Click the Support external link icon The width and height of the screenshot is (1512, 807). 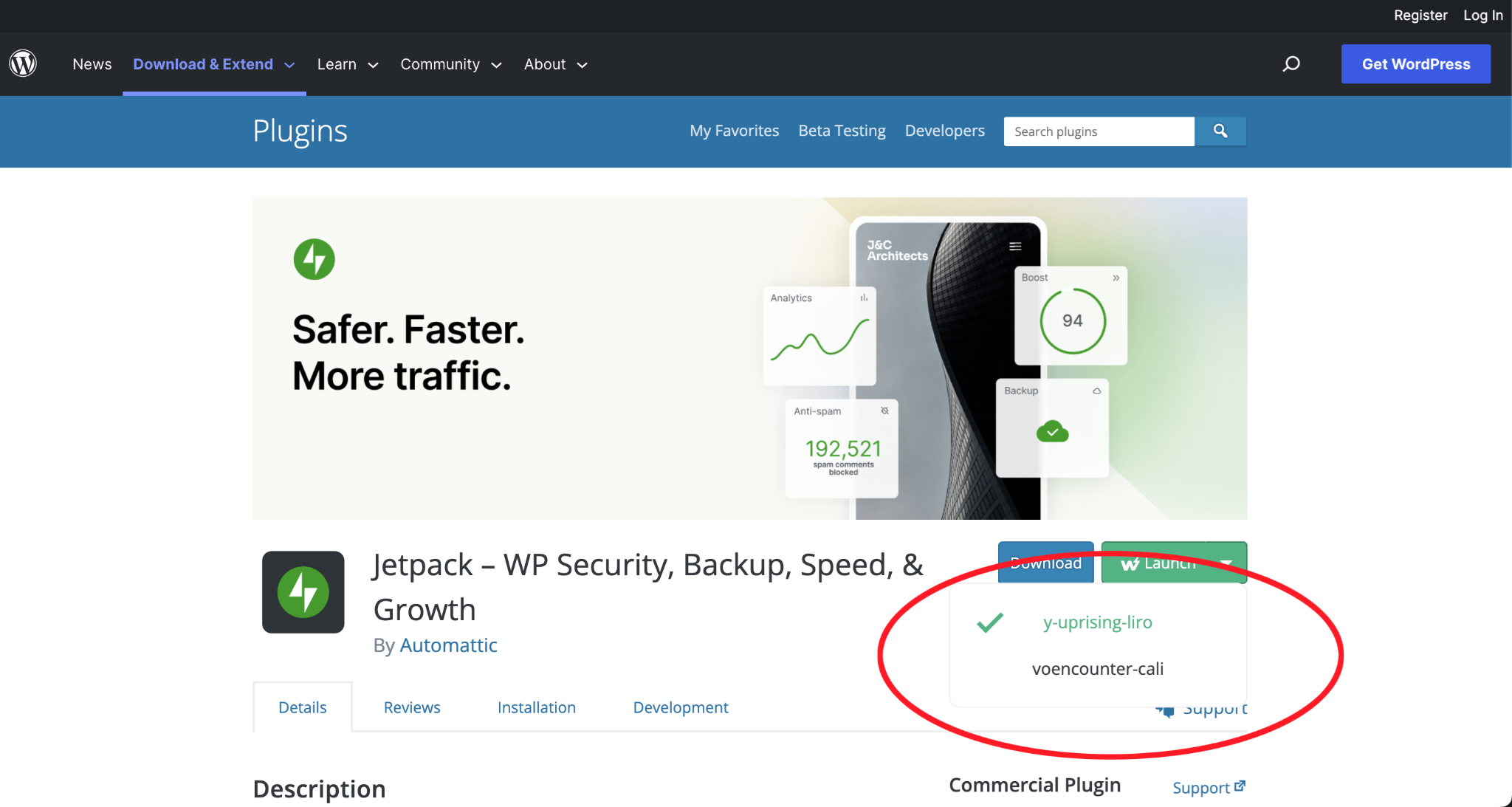click(1240, 786)
